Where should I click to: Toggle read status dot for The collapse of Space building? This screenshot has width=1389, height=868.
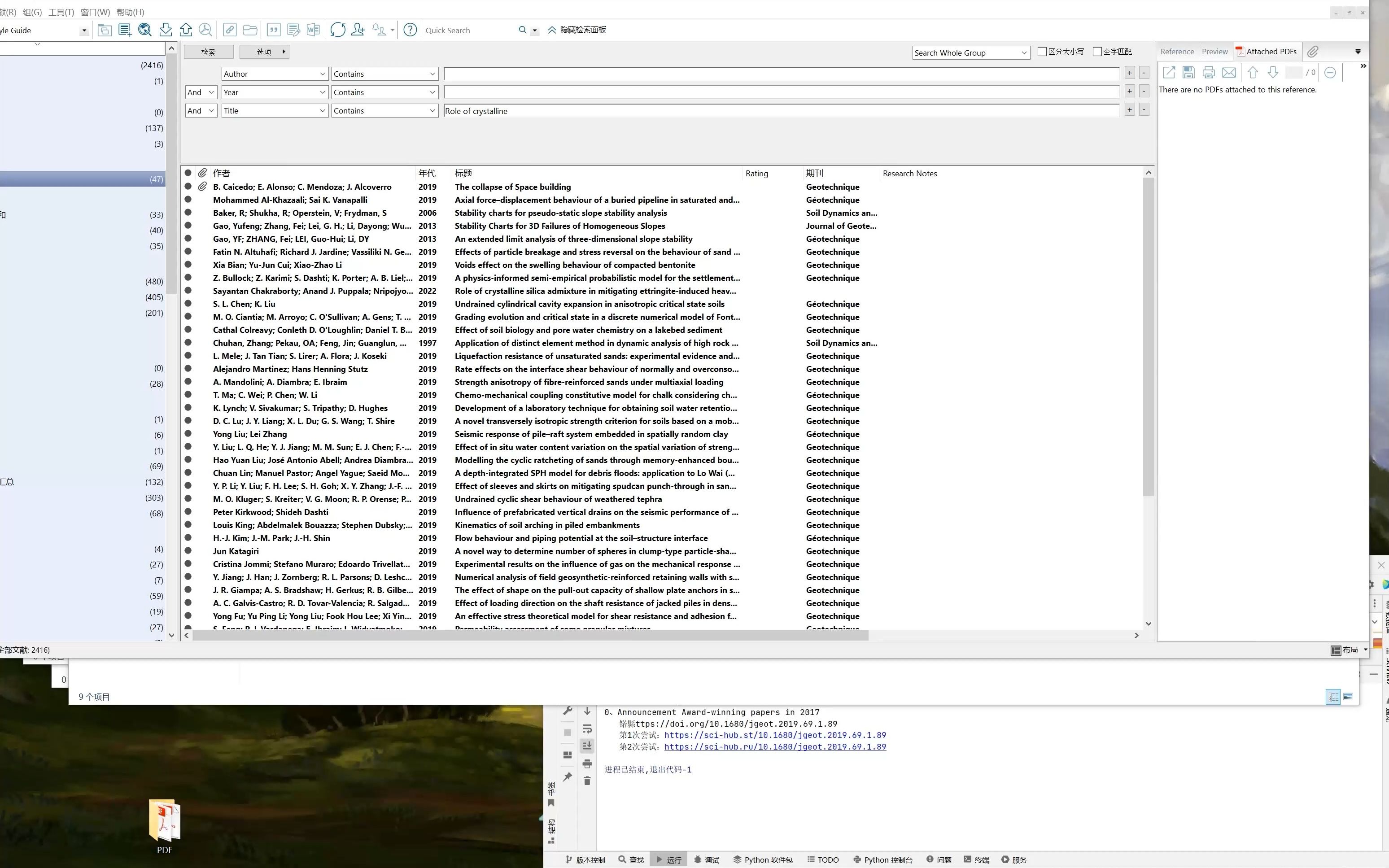(188, 187)
